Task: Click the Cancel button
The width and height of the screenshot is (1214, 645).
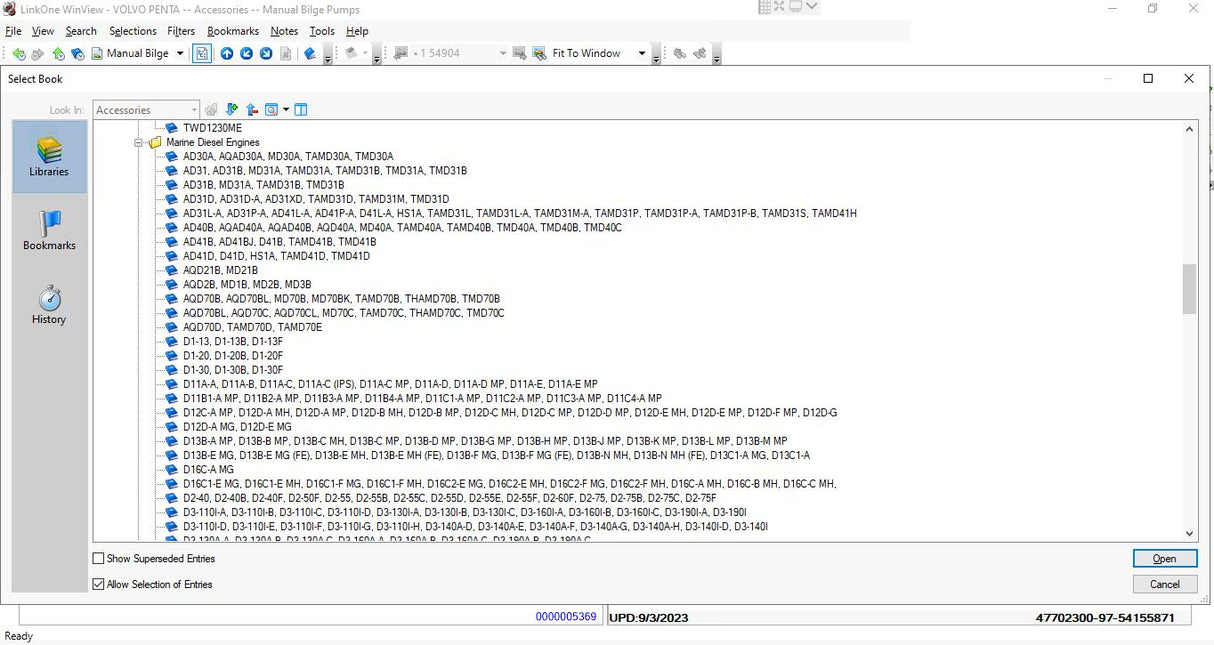Action: coord(1164,584)
